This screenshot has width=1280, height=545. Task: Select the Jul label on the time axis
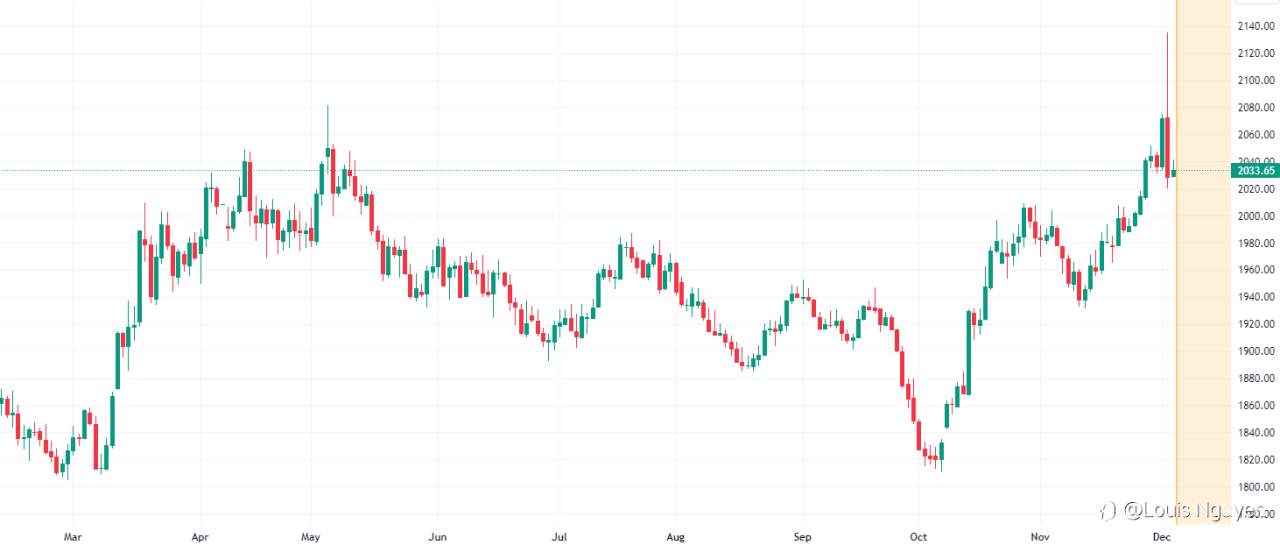click(x=560, y=537)
